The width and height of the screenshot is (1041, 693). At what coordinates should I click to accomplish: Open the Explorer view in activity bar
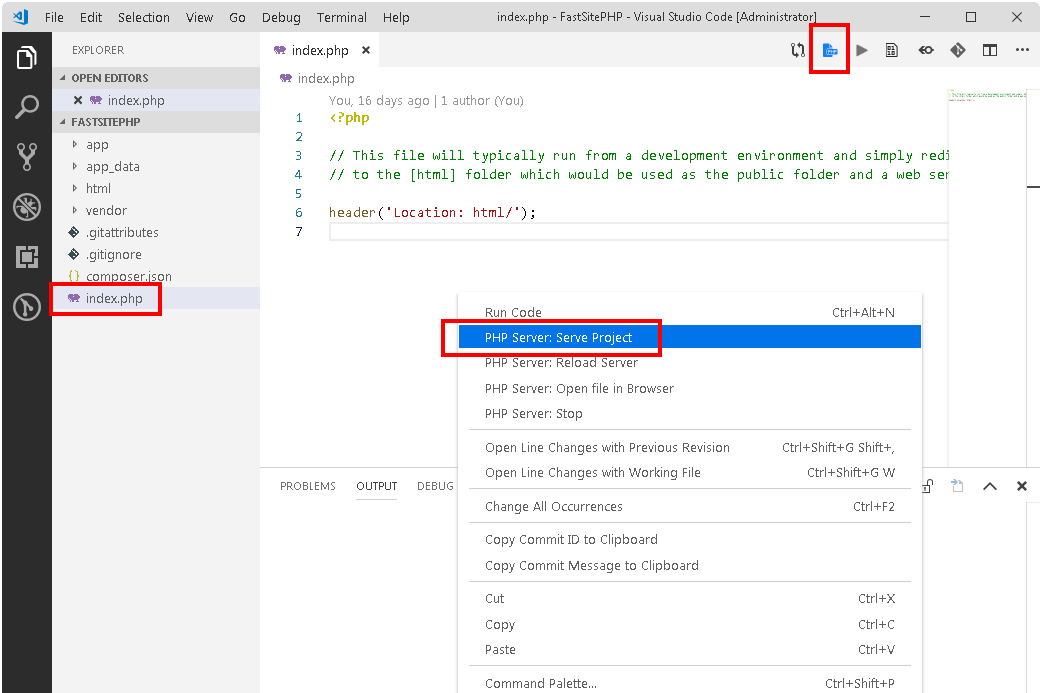click(27, 58)
